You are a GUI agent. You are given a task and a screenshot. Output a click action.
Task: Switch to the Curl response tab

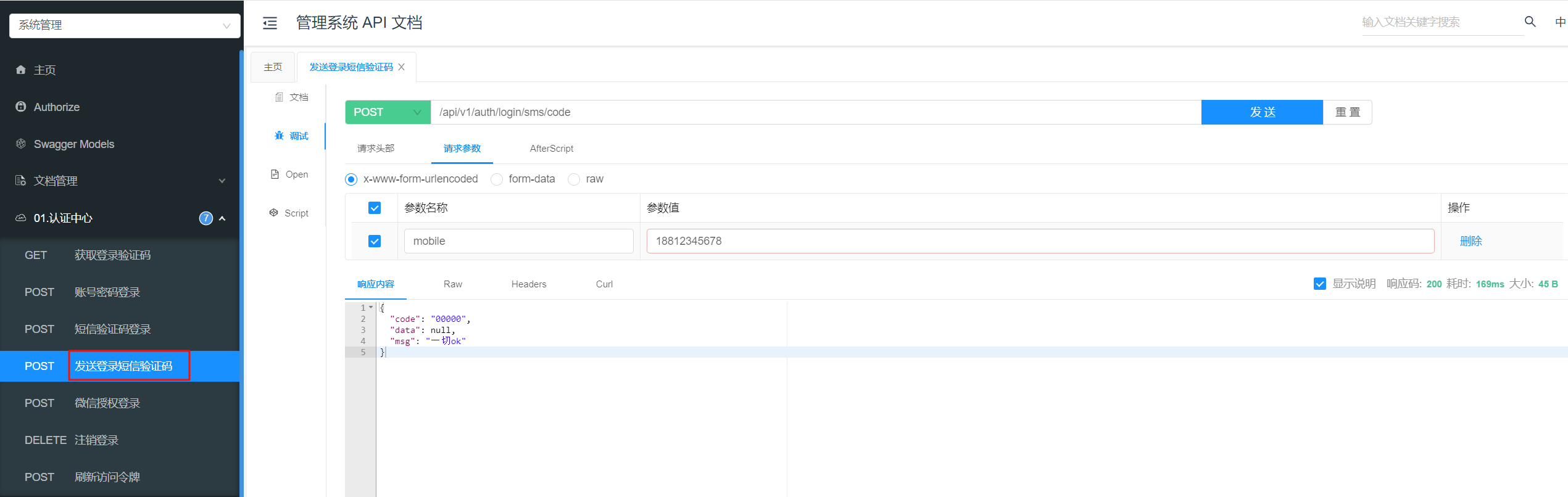pyautogui.click(x=604, y=284)
